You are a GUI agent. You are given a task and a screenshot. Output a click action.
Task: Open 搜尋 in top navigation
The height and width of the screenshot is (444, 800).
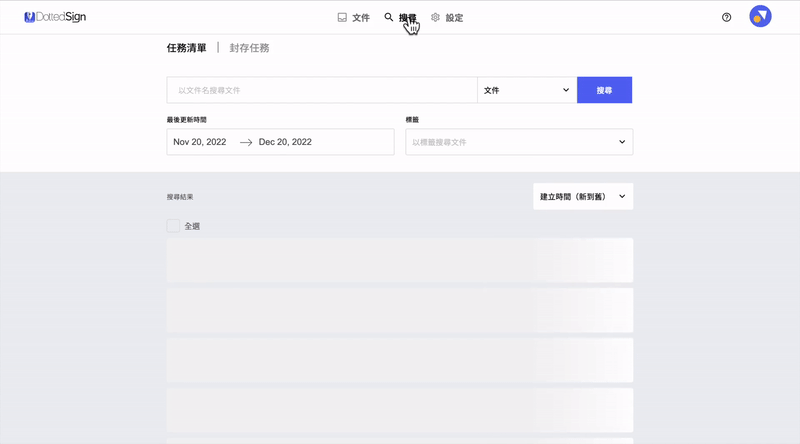pyautogui.click(x=408, y=18)
